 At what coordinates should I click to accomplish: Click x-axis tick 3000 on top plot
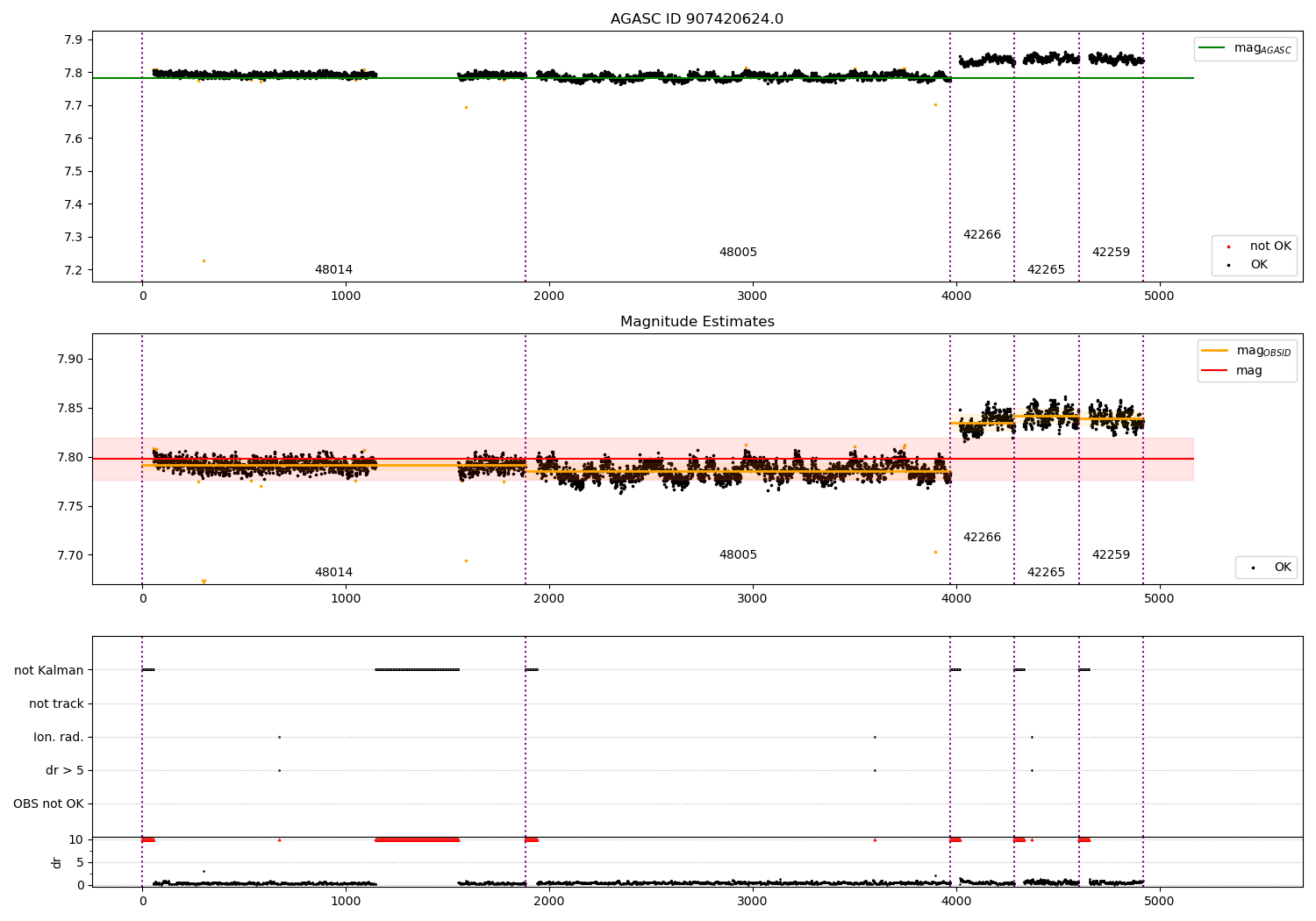(753, 296)
